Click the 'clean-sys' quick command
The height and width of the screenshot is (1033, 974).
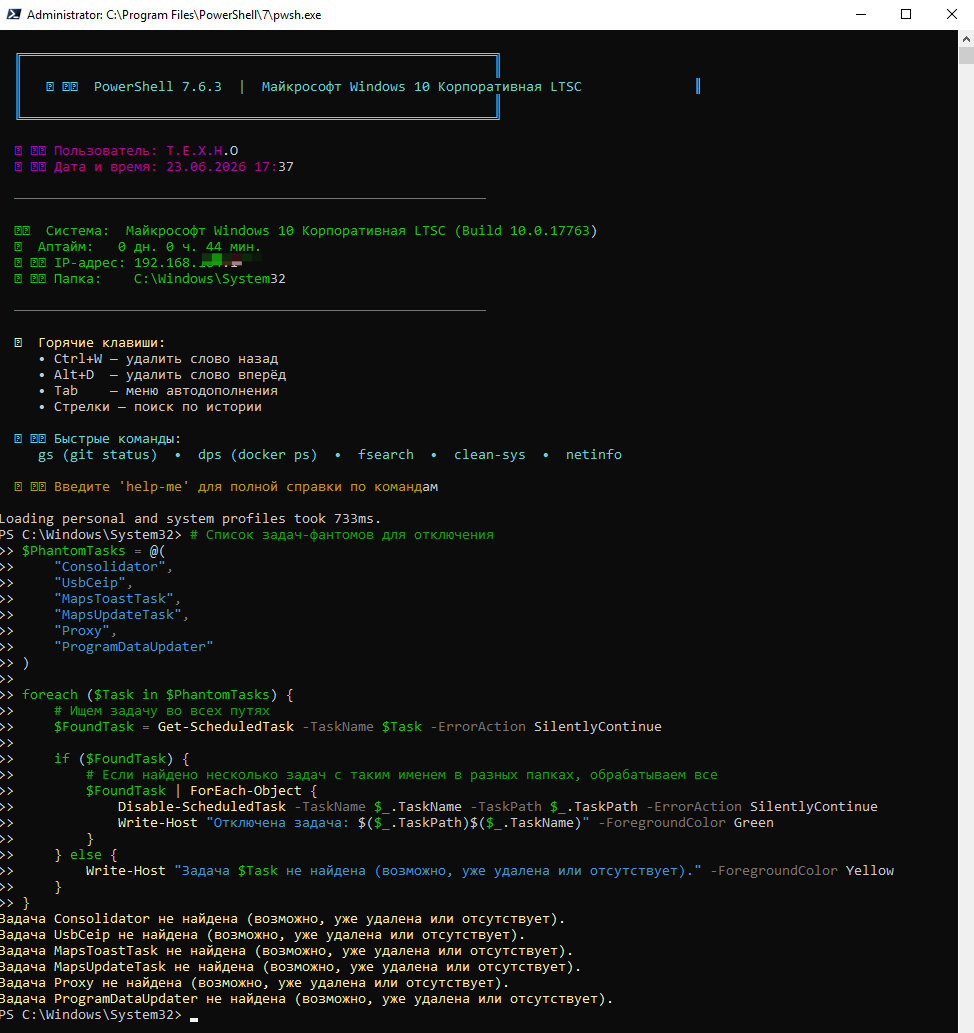coord(490,455)
